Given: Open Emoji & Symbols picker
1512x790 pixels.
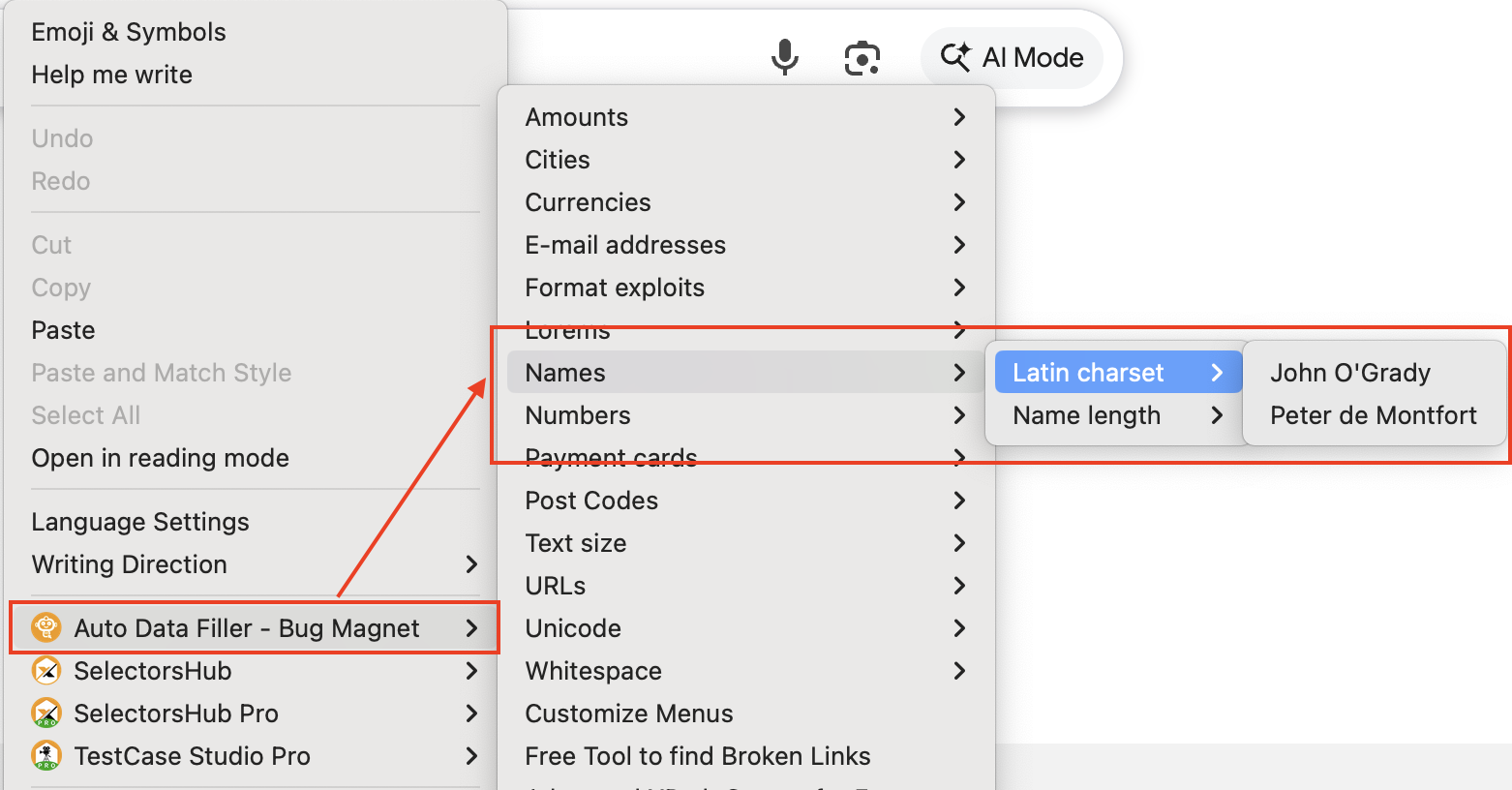Looking at the screenshot, I should (x=129, y=32).
